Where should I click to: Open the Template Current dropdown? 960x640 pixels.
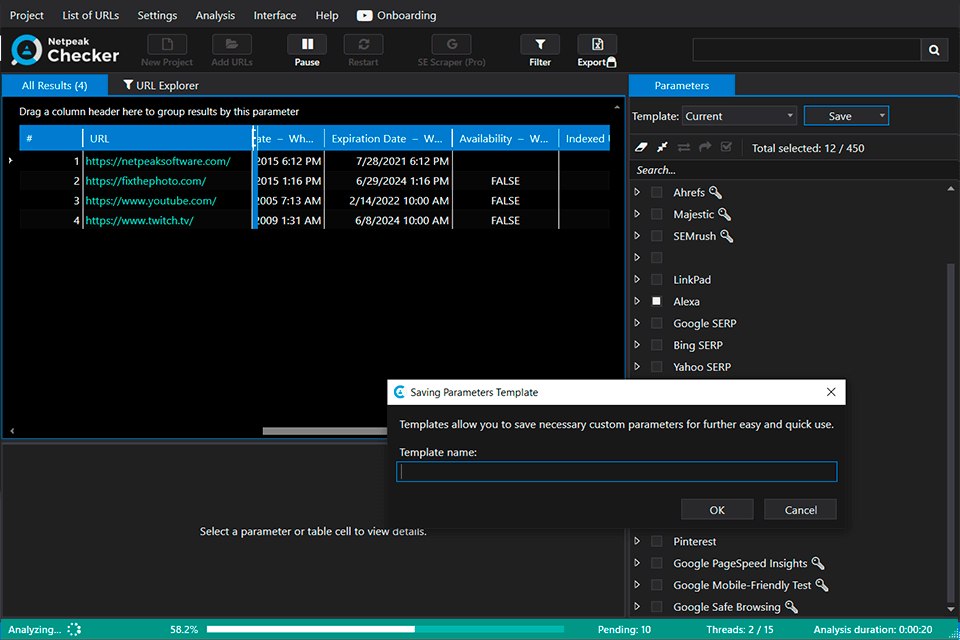point(739,116)
